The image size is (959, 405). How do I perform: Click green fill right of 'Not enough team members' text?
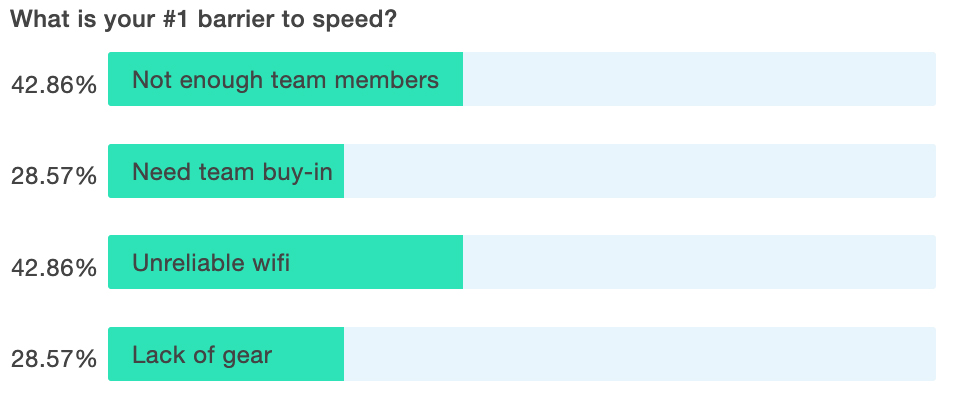(451, 79)
